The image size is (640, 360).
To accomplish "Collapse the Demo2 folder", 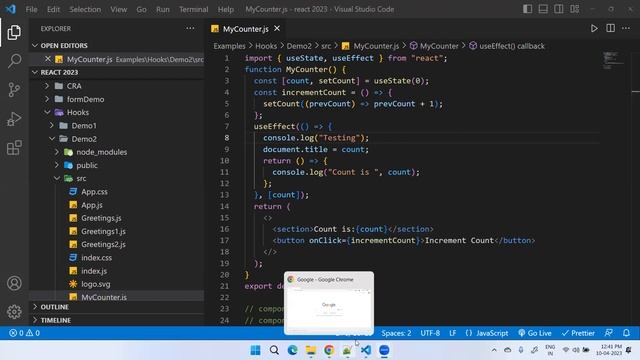I will (x=84, y=139).
